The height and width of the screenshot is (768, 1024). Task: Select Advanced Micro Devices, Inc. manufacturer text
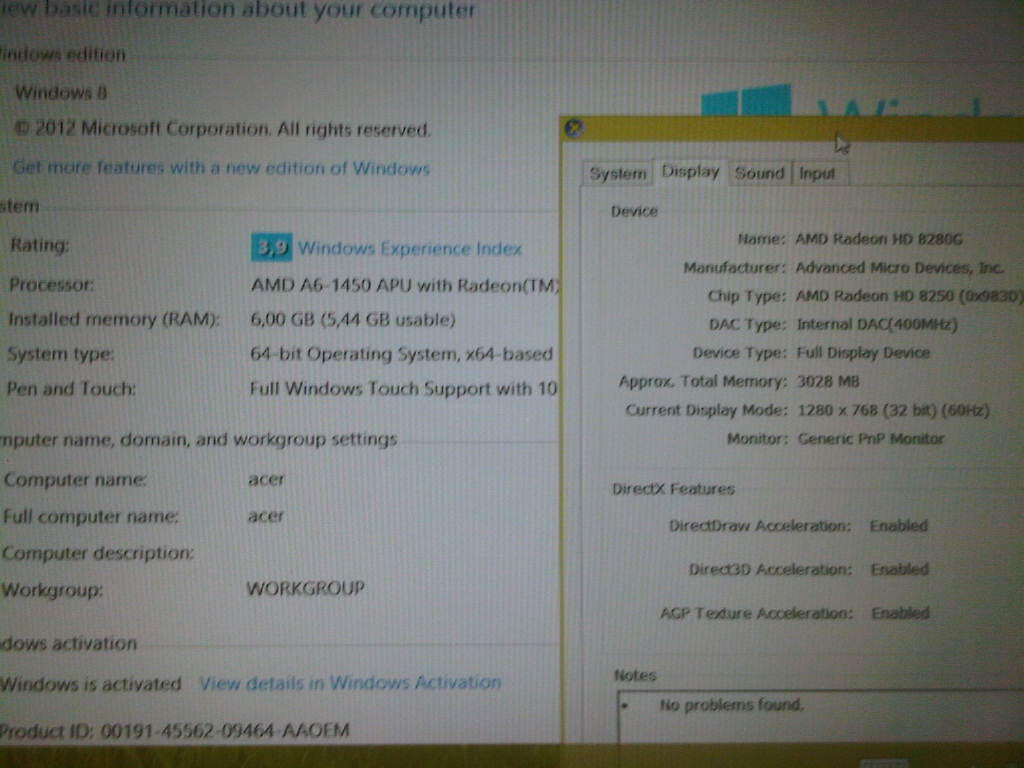(899, 268)
